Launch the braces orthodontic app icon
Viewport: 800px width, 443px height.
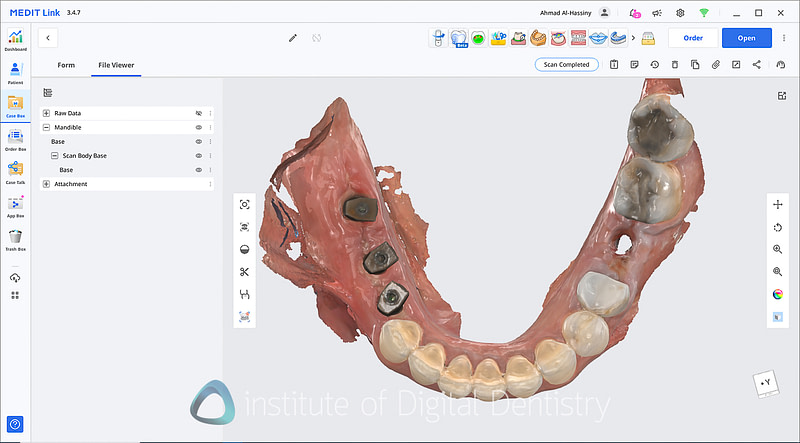578,38
